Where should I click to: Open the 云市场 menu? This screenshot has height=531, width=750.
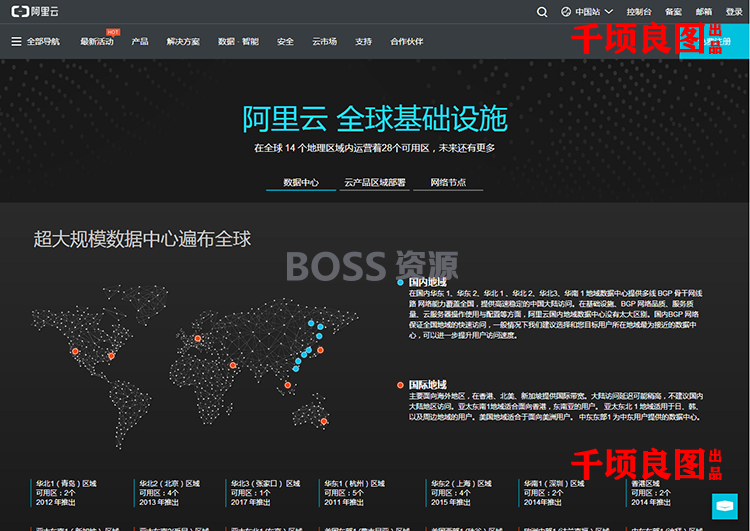pos(324,42)
